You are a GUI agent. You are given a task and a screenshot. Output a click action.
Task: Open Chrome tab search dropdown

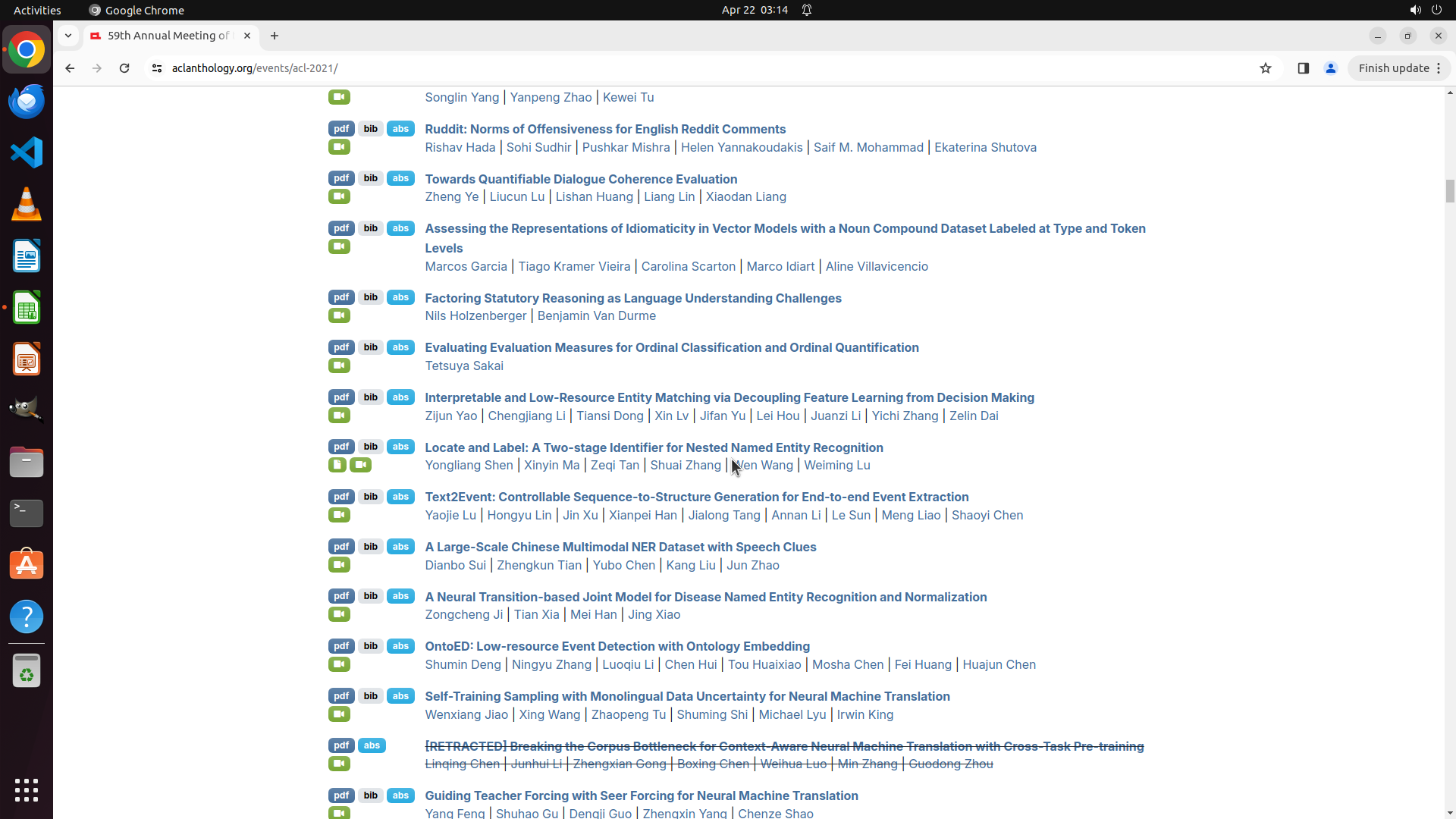pyautogui.click(x=68, y=36)
